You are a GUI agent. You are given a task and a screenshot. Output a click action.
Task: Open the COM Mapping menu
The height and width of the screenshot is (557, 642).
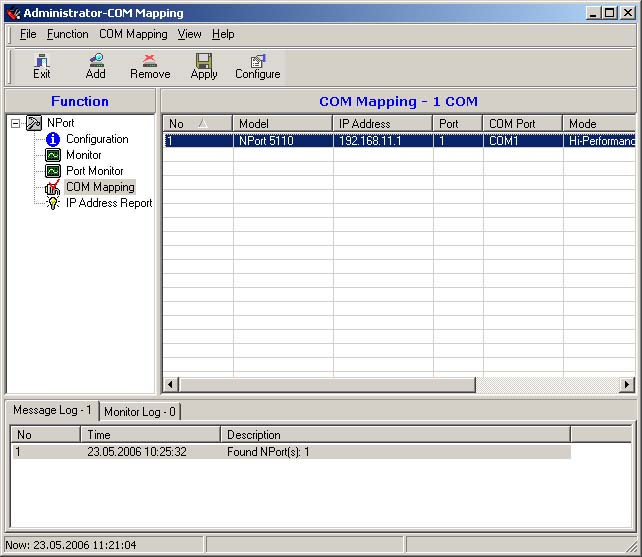click(133, 34)
